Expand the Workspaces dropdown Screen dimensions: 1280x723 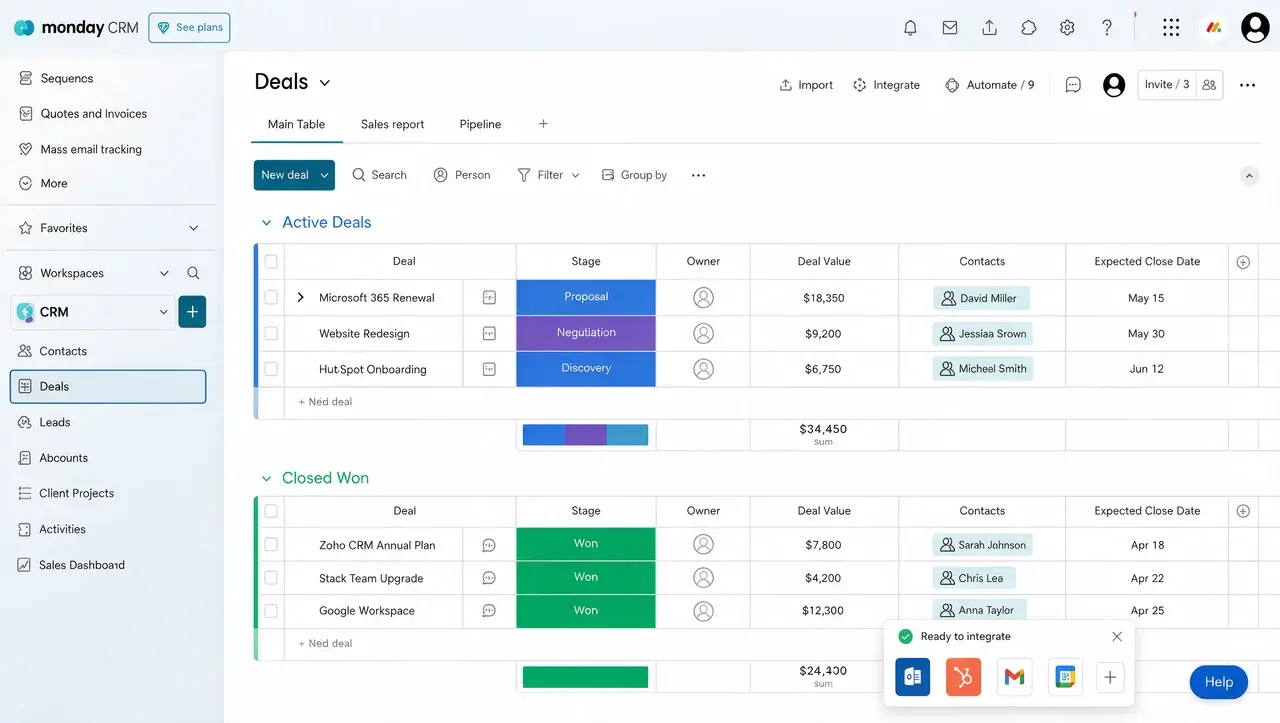164,273
